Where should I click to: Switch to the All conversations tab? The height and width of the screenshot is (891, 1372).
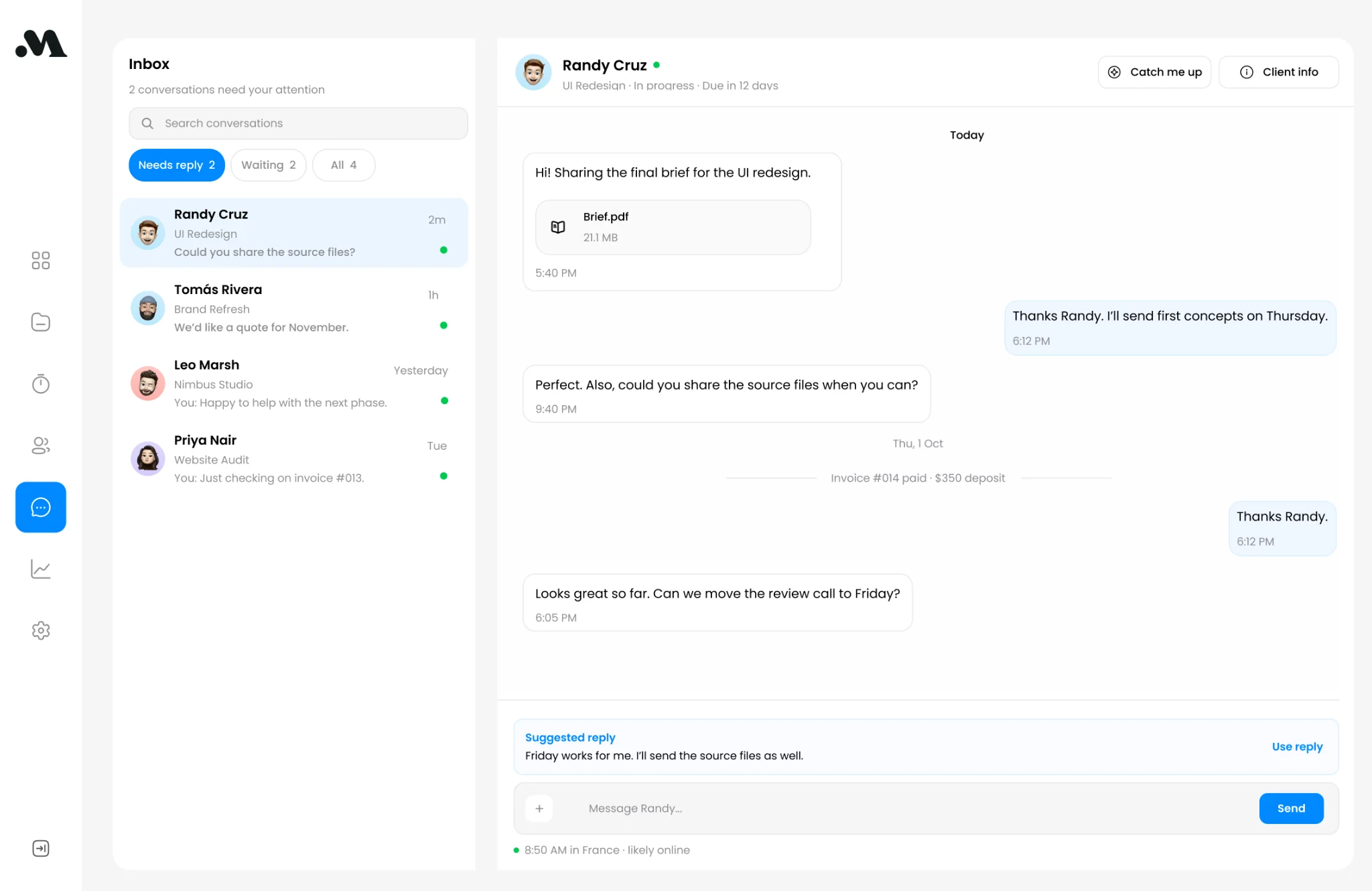pyautogui.click(x=344, y=165)
